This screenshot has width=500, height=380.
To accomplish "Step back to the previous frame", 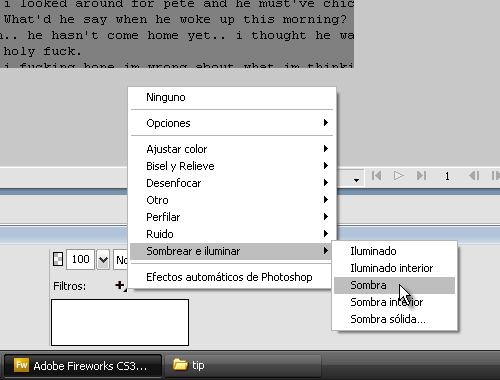I will 474,175.
